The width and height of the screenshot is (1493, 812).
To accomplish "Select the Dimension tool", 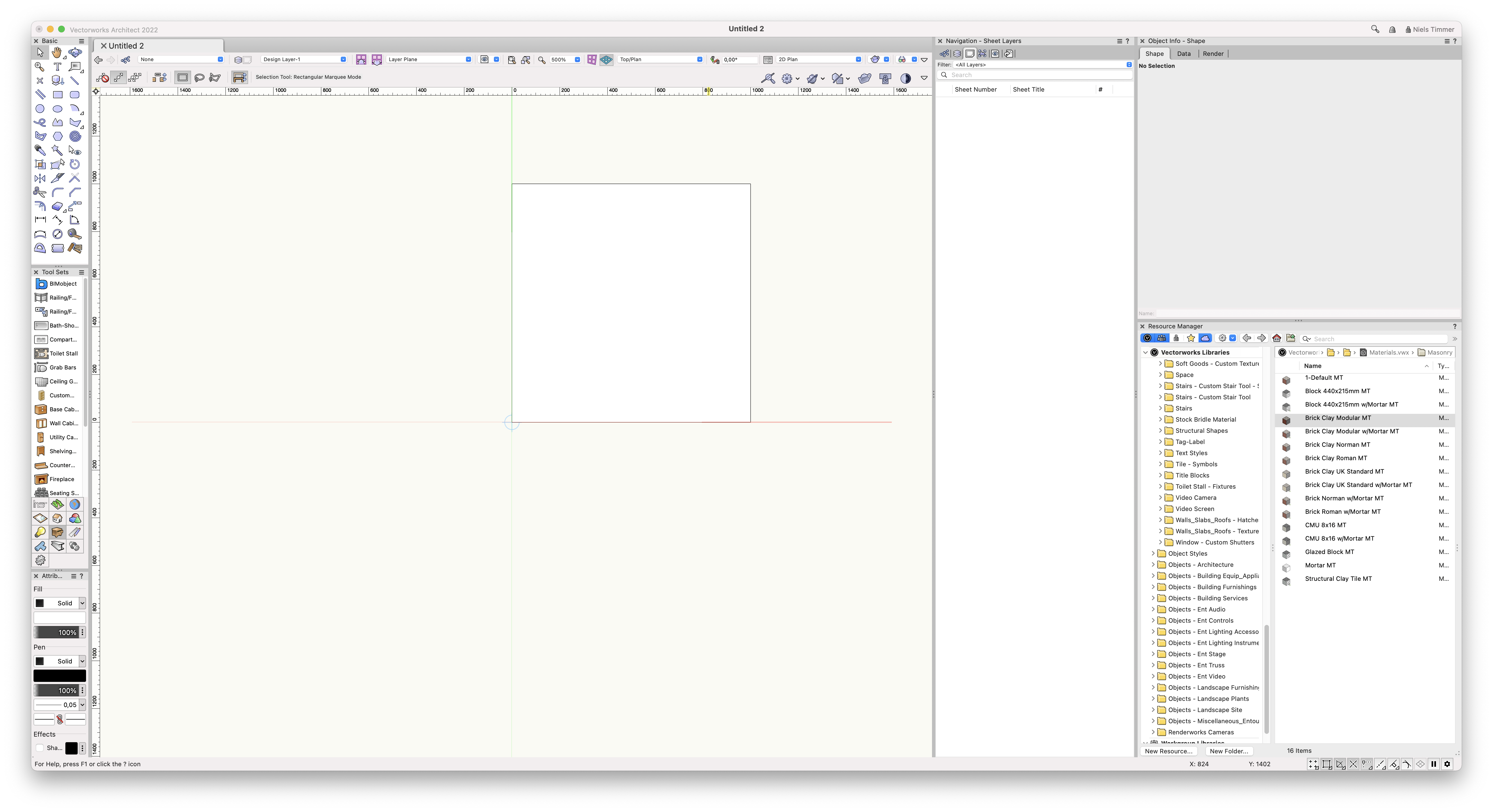I will [x=40, y=220].
